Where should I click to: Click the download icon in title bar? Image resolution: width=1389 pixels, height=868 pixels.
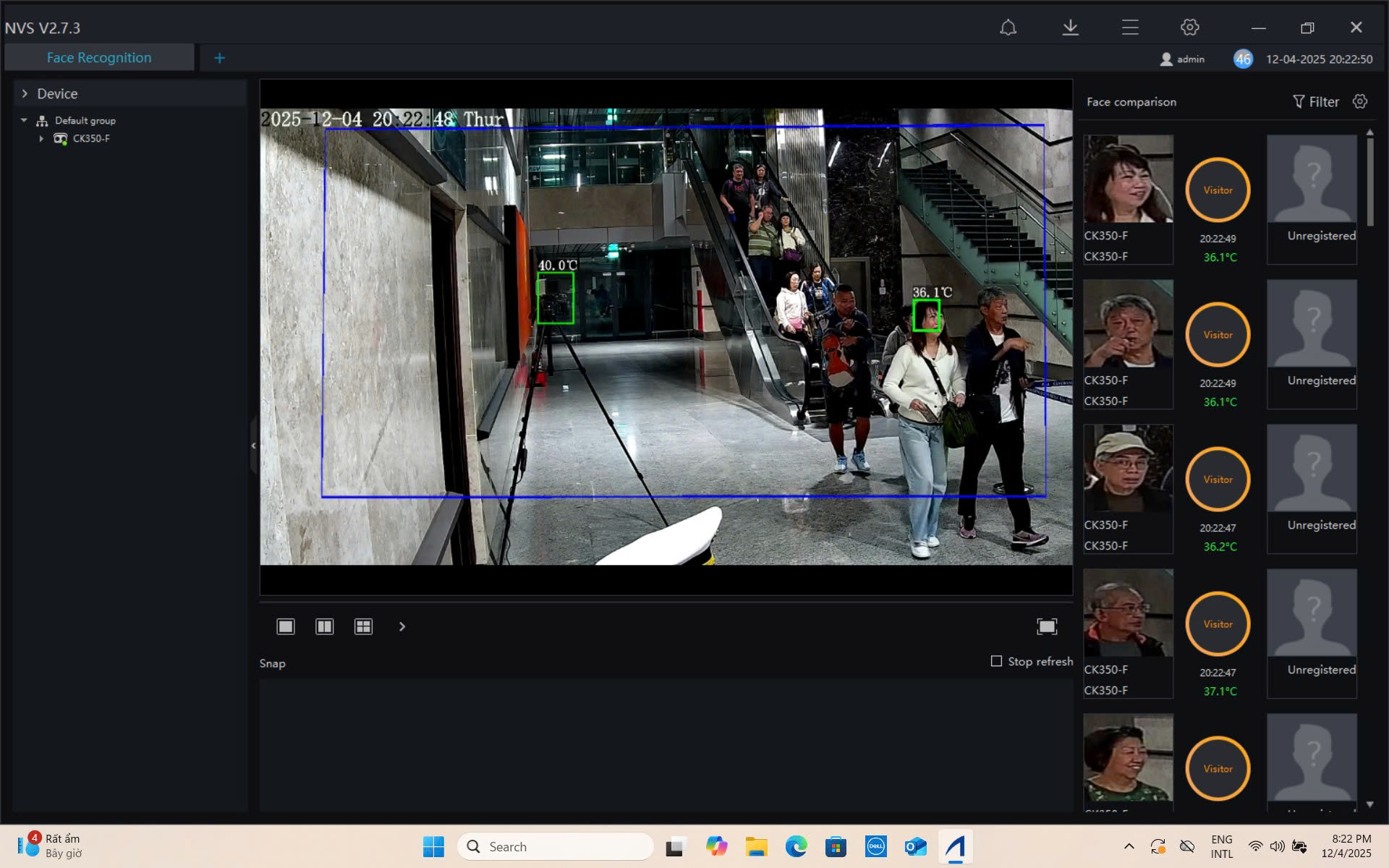pos(1070,27)
